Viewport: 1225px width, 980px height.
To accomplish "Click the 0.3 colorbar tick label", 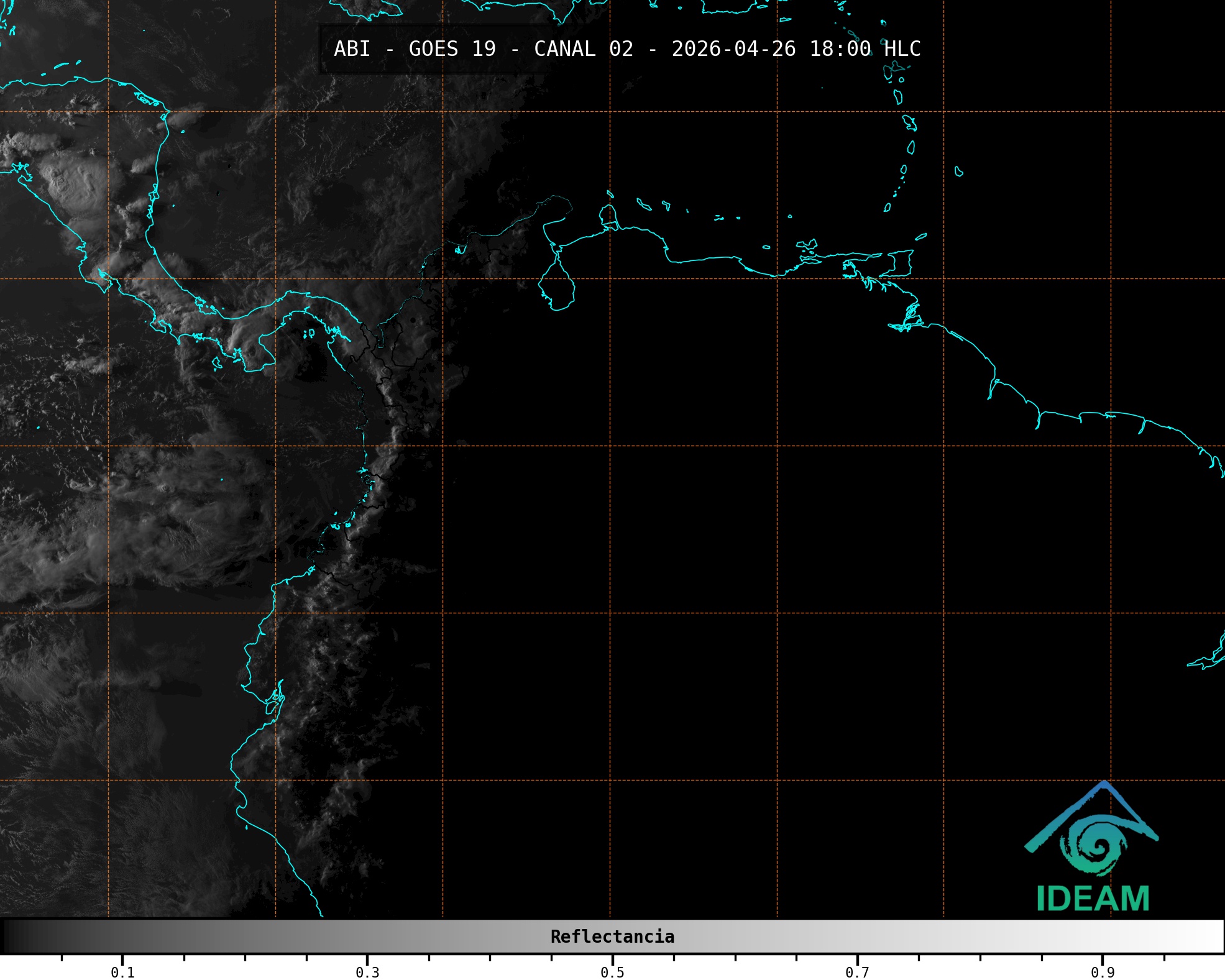I will 367,972.
